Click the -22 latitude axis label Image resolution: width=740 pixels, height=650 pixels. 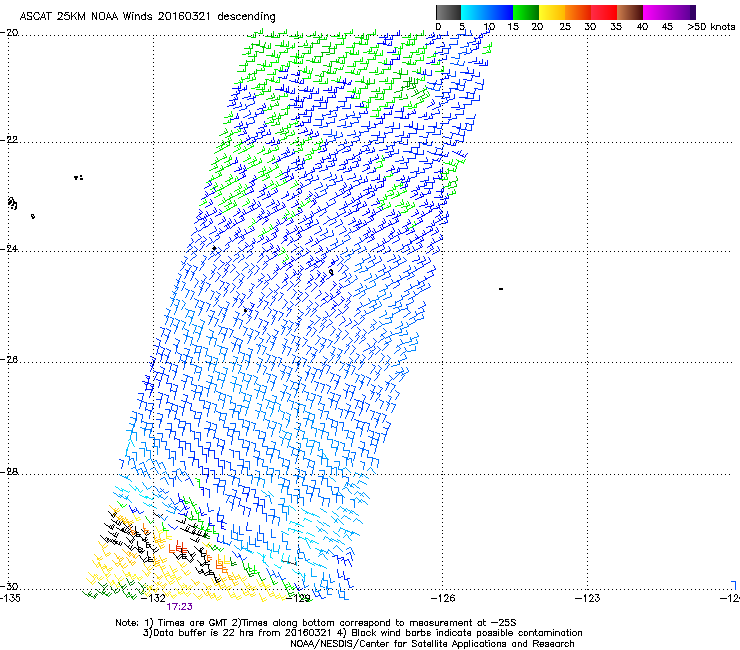coord(9,140)
